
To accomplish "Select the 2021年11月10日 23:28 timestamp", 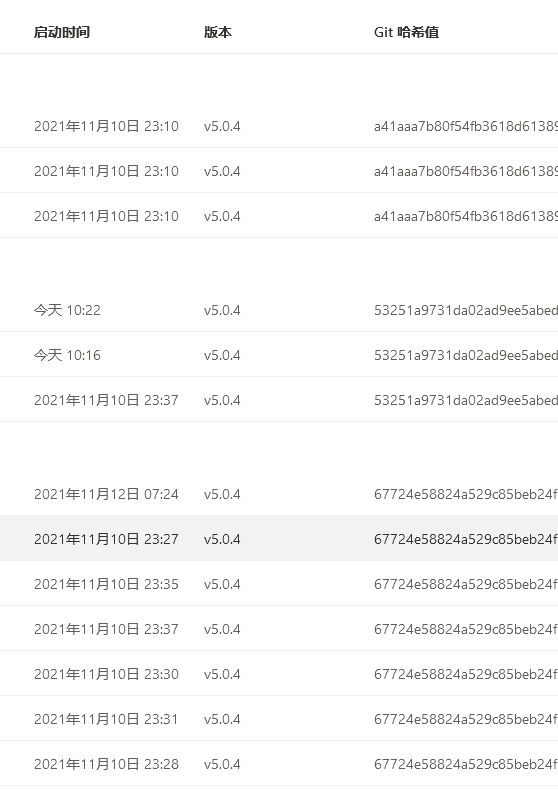I will coord(106,764).
